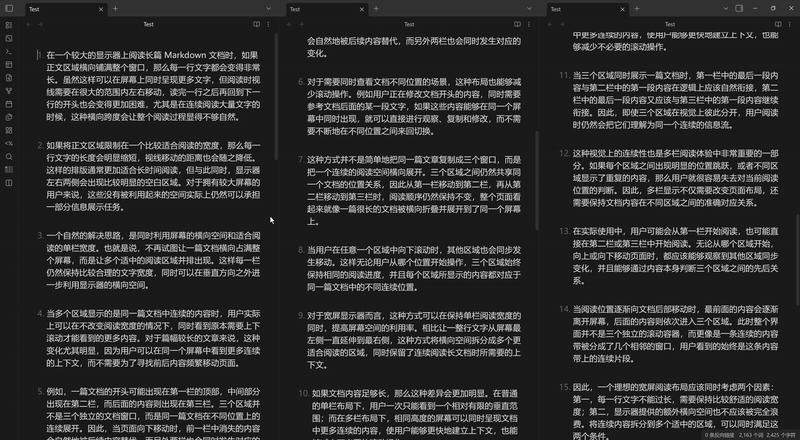The height and width of the screenshot is (440, 800).
Task: Toggle reading view book icon in left pane
Action: point(257,25)
